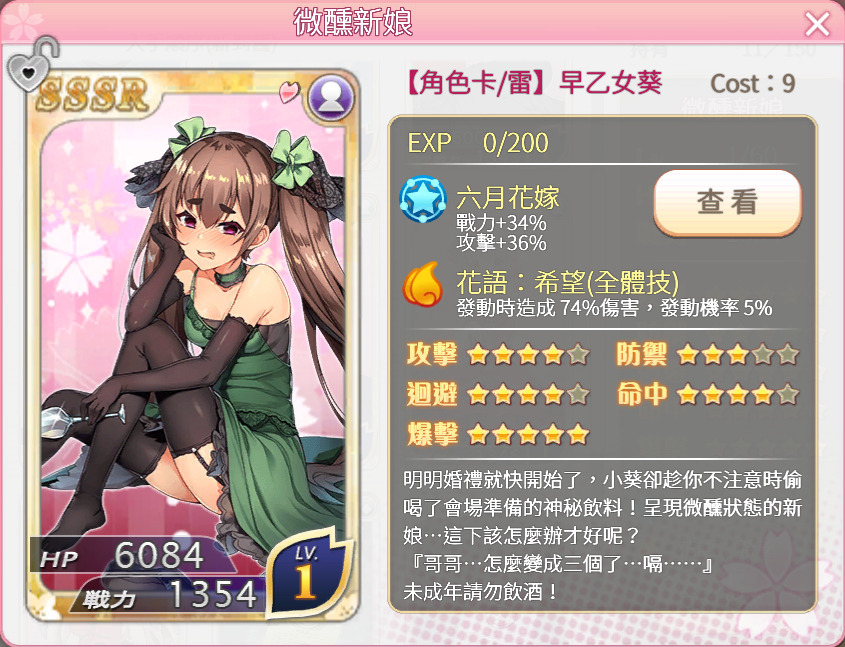The width and height of the screenshot is (845, 647).
Task: Click the SSSR rarity badge
Action: (93, 94)
